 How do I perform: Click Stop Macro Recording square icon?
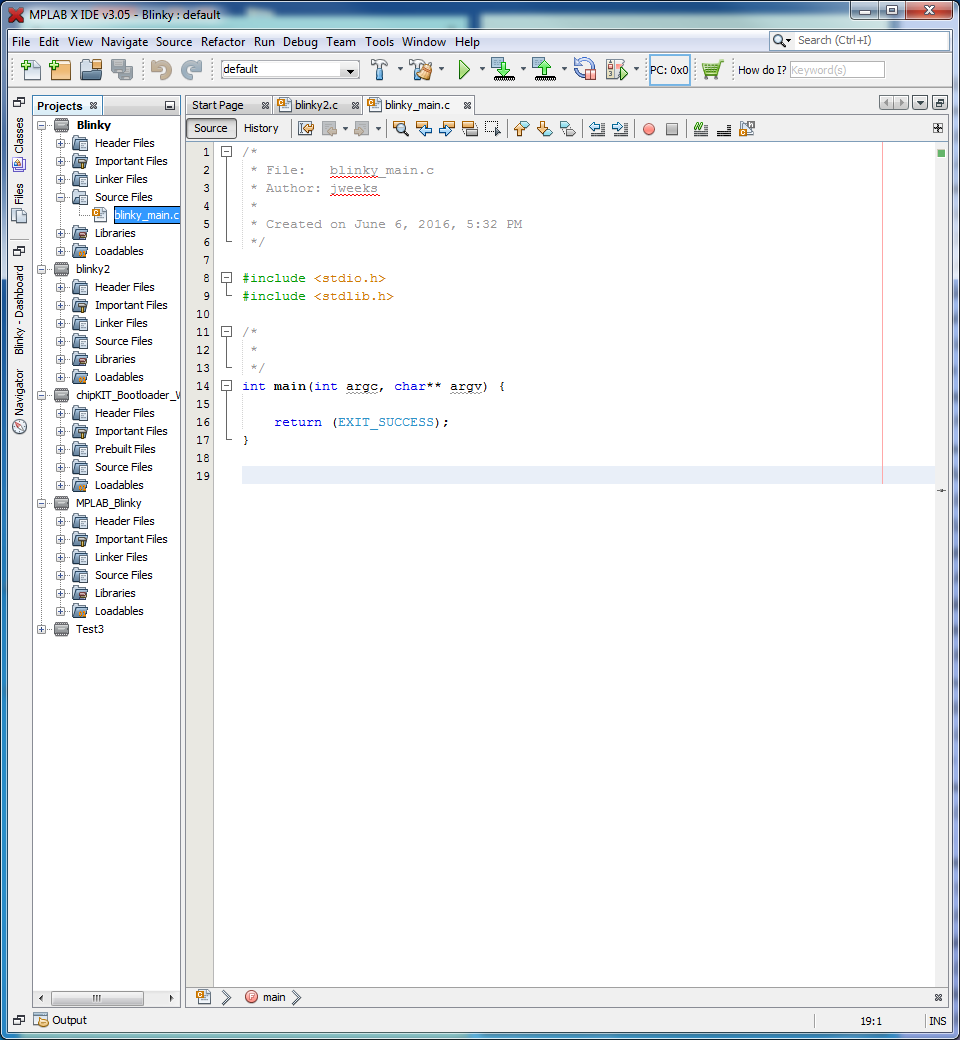pyautogui.click(x=672, y=129)
